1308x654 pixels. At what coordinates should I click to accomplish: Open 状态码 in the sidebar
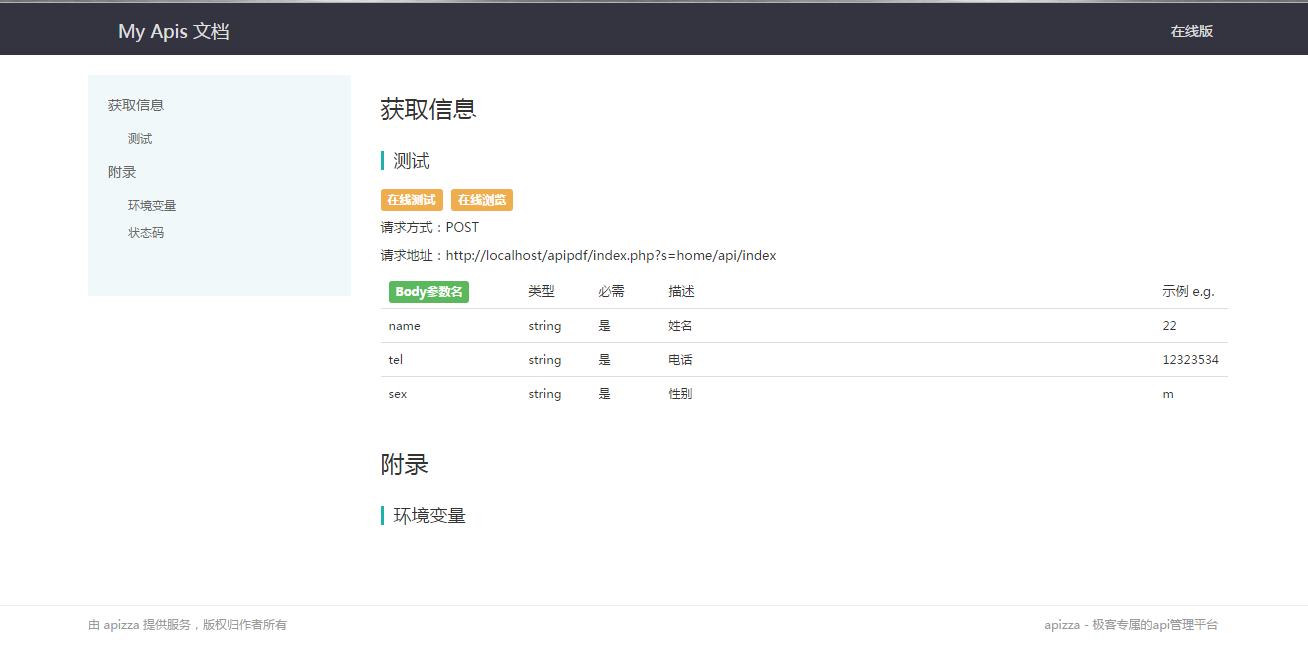146,233
